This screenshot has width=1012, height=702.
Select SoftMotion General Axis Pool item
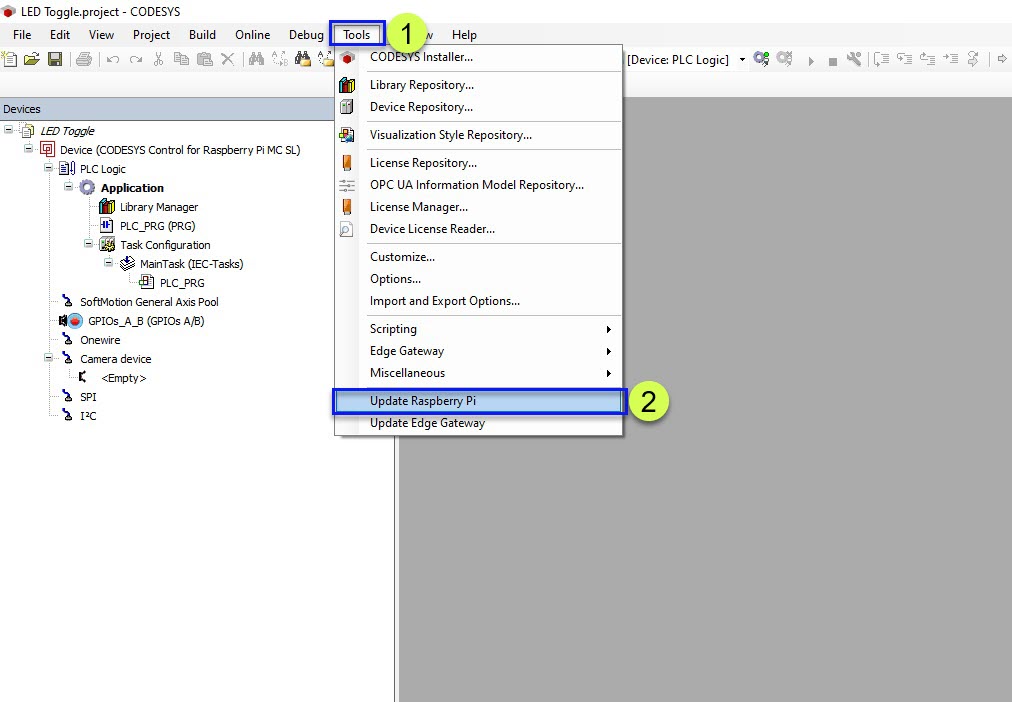149,302
